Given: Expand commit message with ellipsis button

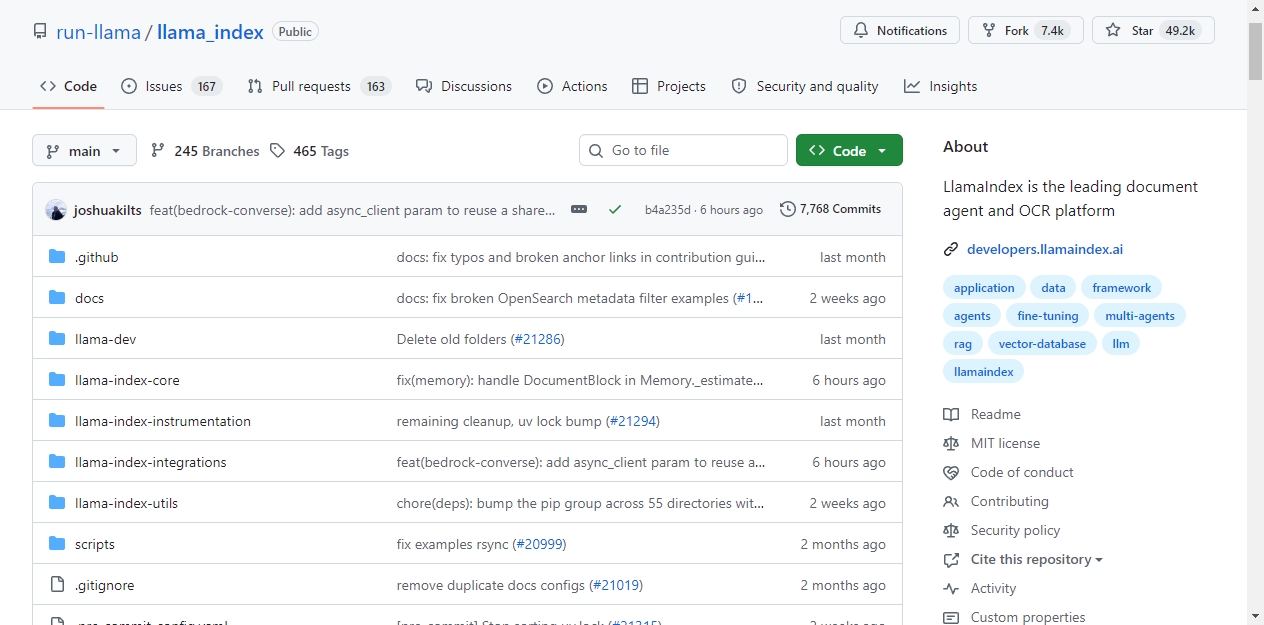Looking at the screenshot, I should (579, 209).
